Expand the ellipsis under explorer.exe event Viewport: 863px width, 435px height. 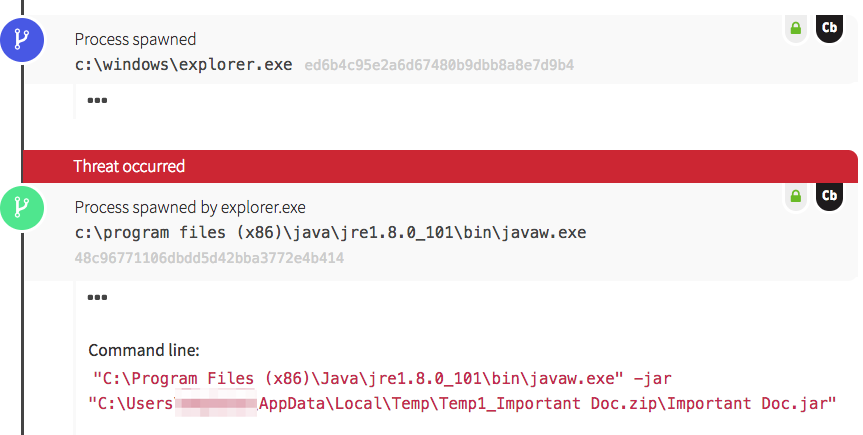[x=97, y=99]
